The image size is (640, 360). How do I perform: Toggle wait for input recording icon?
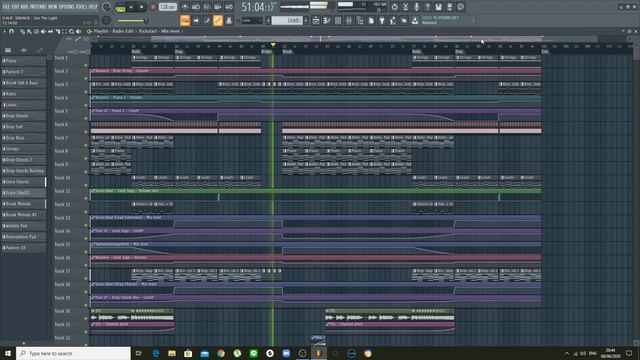point(196,7)
